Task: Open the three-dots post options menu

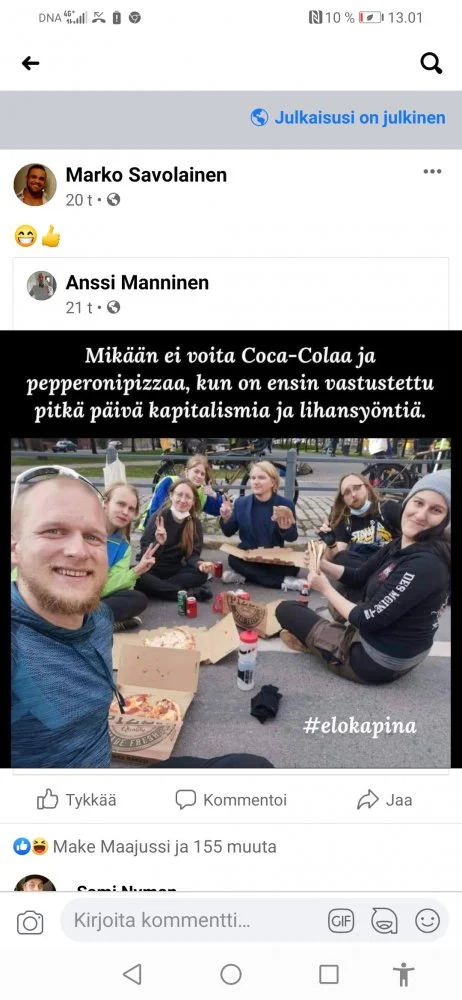Action: 432,171
